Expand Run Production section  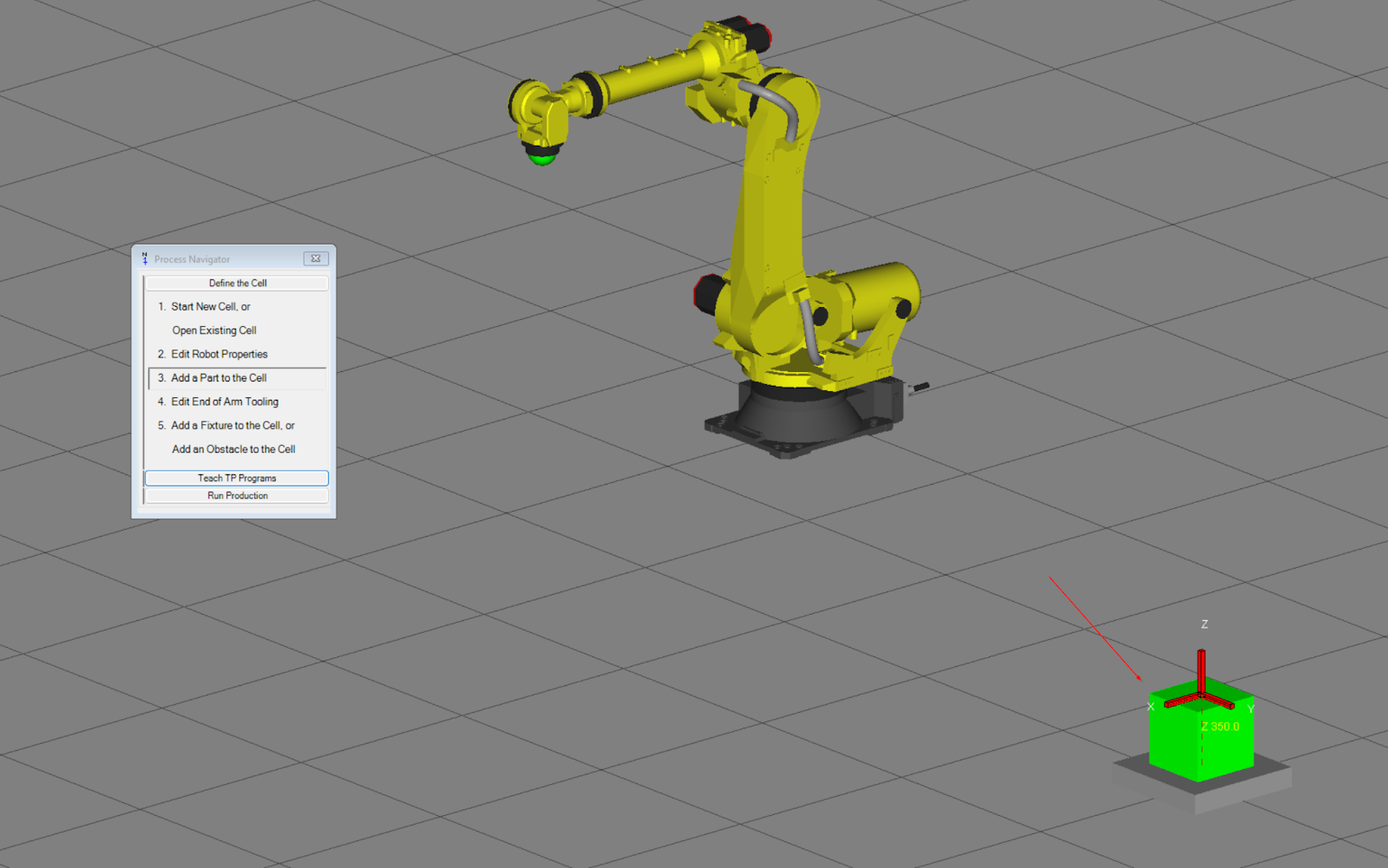click(x=237, y=496)
